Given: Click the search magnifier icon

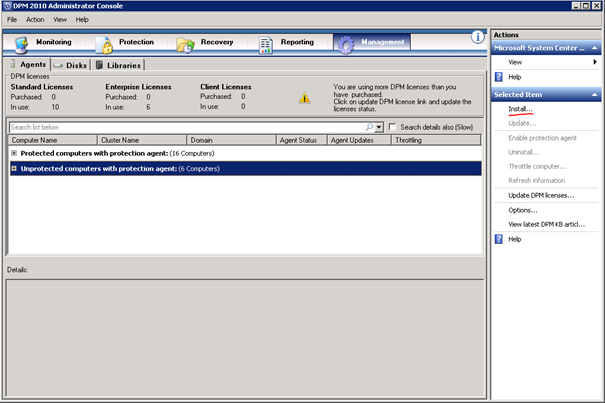Looking at the screenshot, I should (369, 127).
